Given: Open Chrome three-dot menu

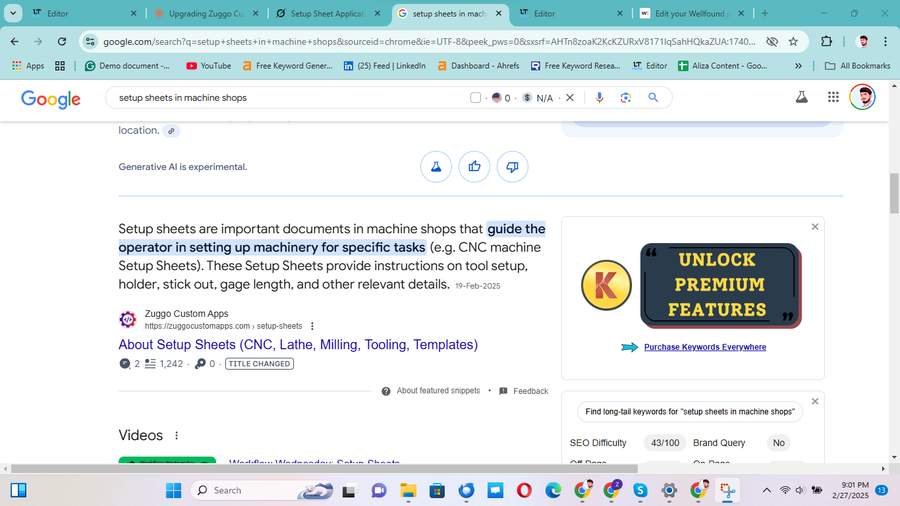Looking at the screenshot, I should [x=886, y=41].
